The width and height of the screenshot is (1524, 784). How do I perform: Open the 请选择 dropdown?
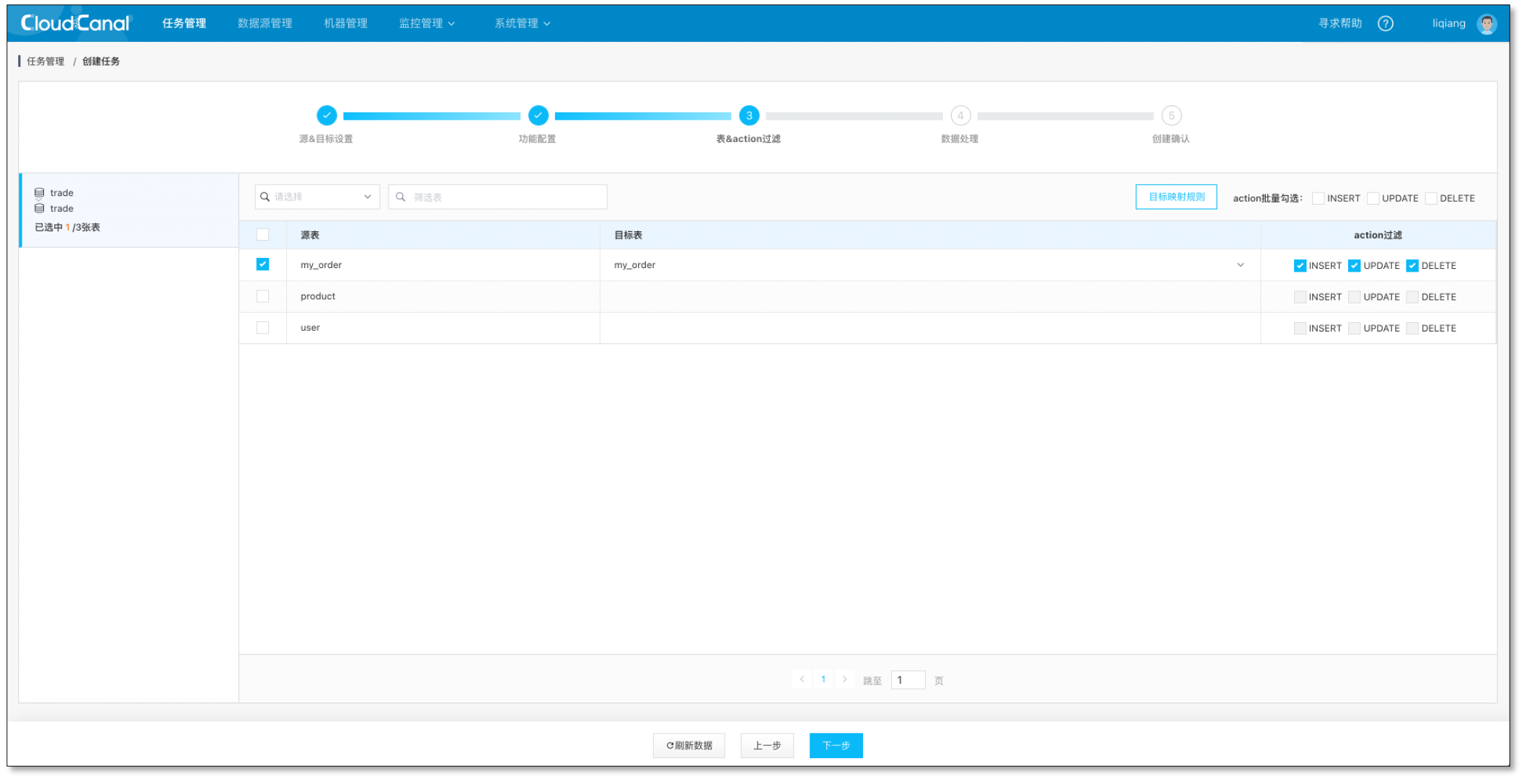[x=317, y=197]
